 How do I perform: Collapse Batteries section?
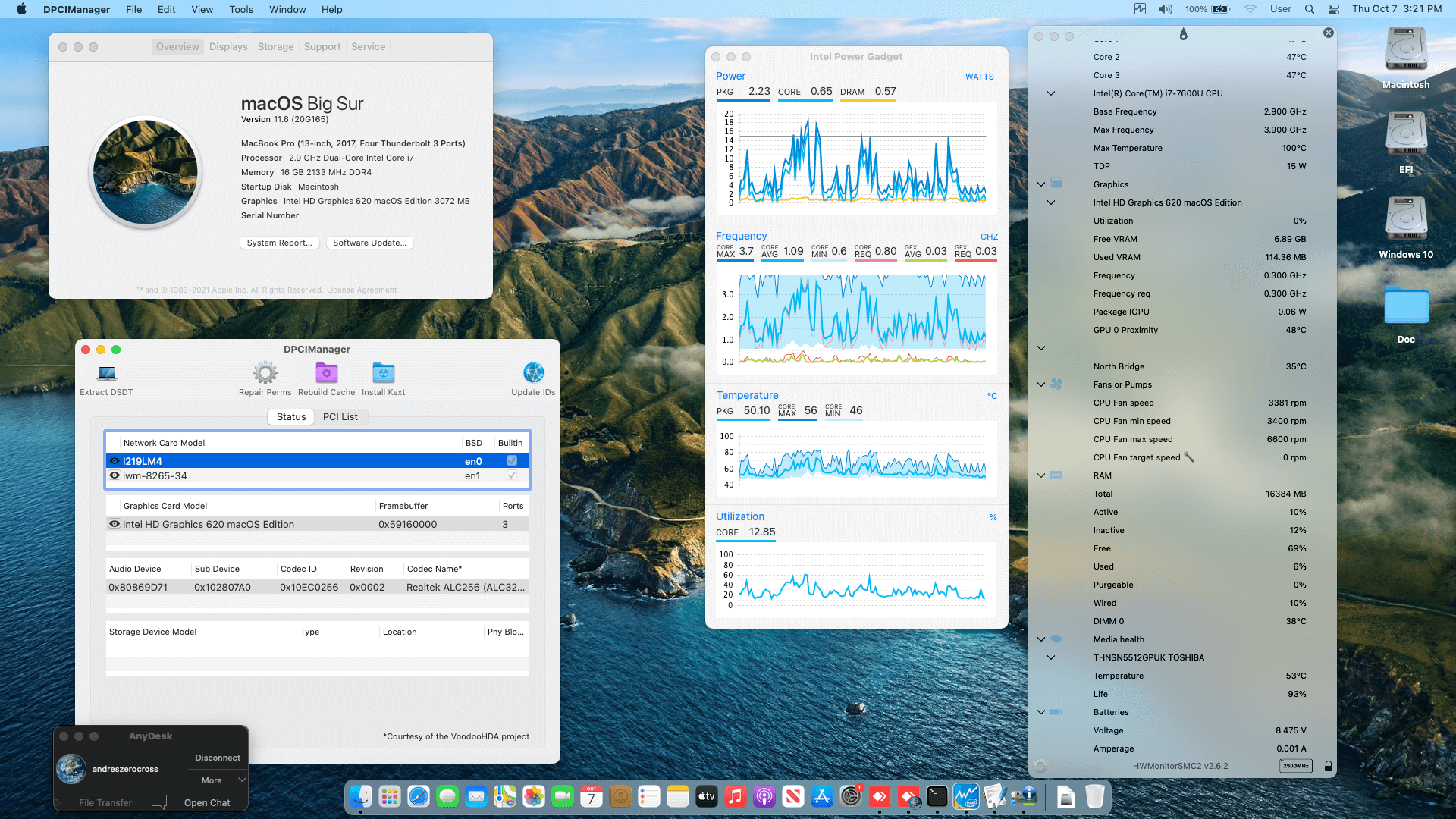point(1041,712)
